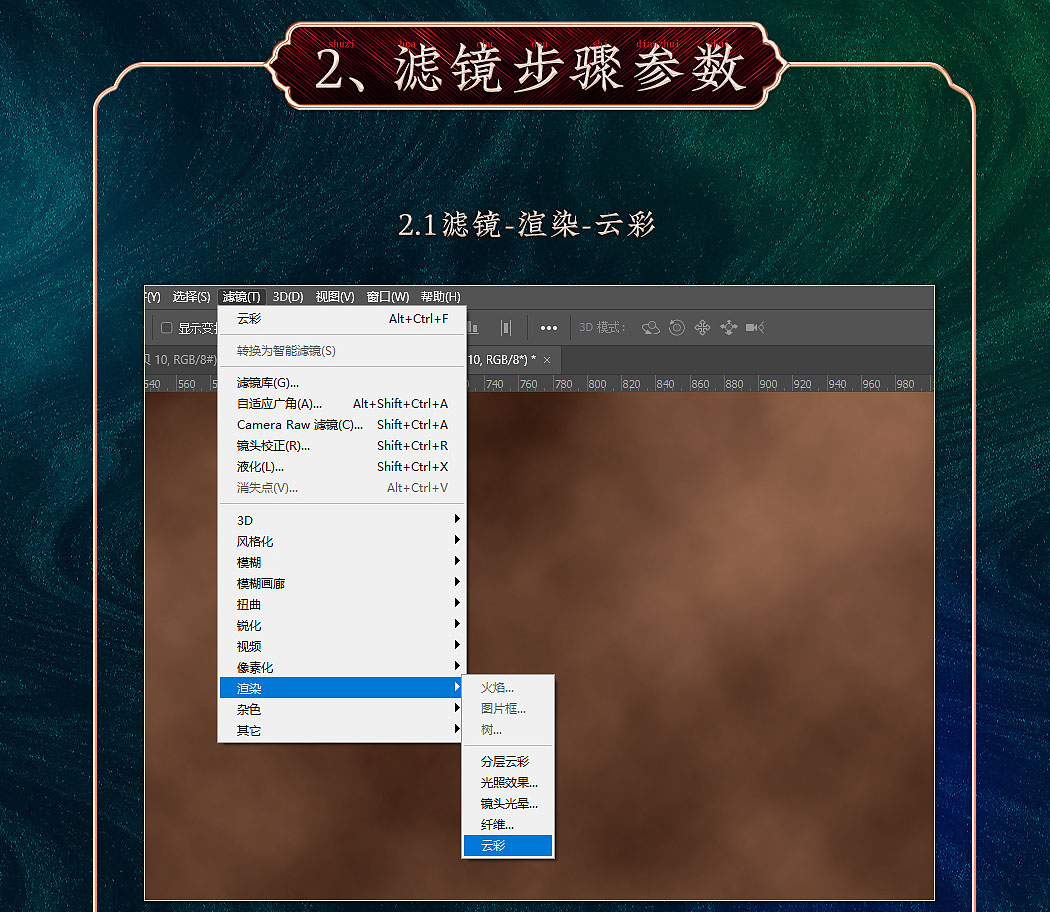Viewport: 1050px width, 912px height.
Task: Select the 3D orbit camera icon
Action: pos(650,327)
